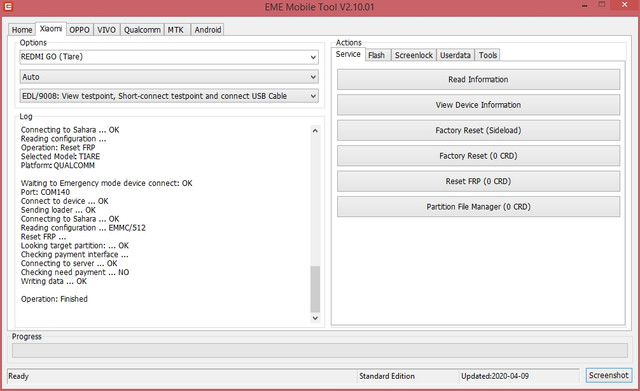Image resolution: width=640 pixels, height=391 pixels.
Task: Switch to the Qualcomm tab
Action: click(x=142, y=30)
